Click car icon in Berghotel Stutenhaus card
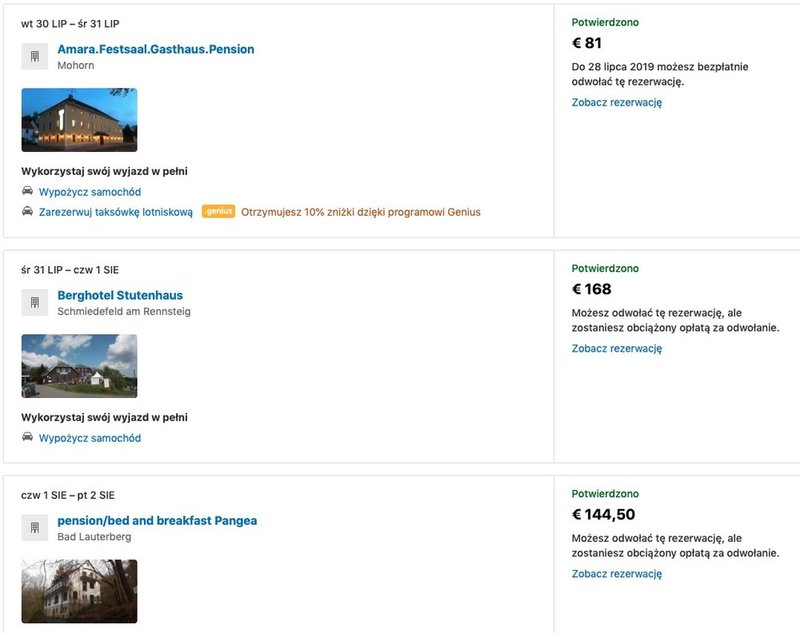Viewport: 800px width, 633px height. click(27, 438)
